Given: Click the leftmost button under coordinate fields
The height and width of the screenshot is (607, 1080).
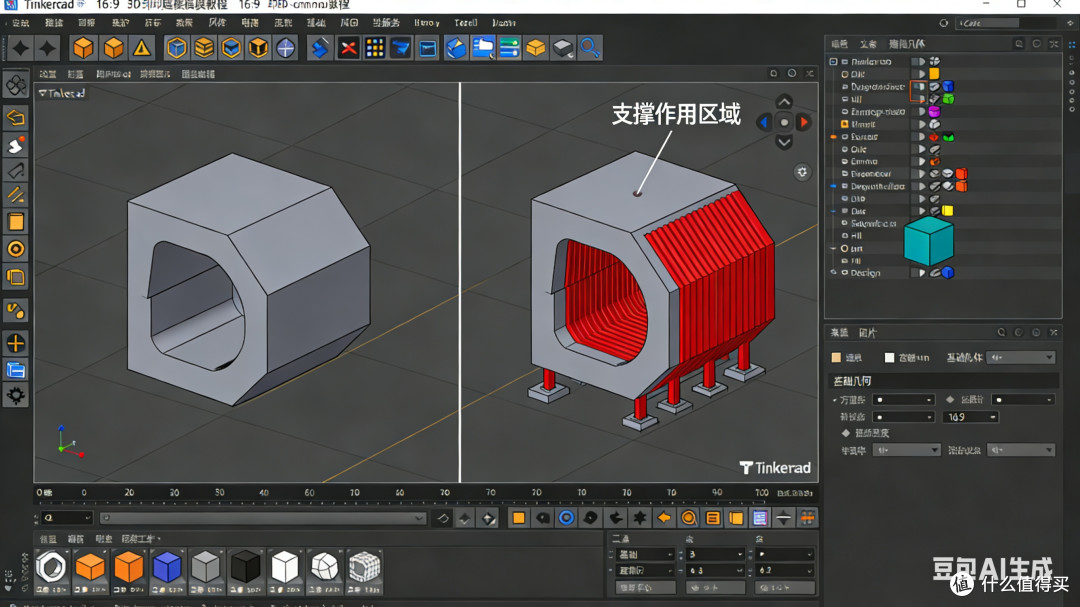Looking at the screenshot, I should click(x=645, y=588).
